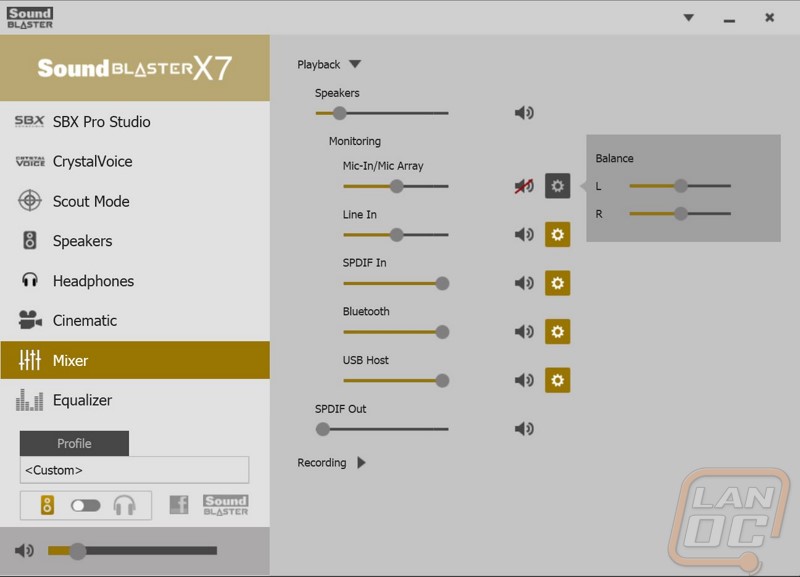The height and width of the screenshot is (577, 800).
Task: Select the Mixer page
Action: (x=135, y=360)
